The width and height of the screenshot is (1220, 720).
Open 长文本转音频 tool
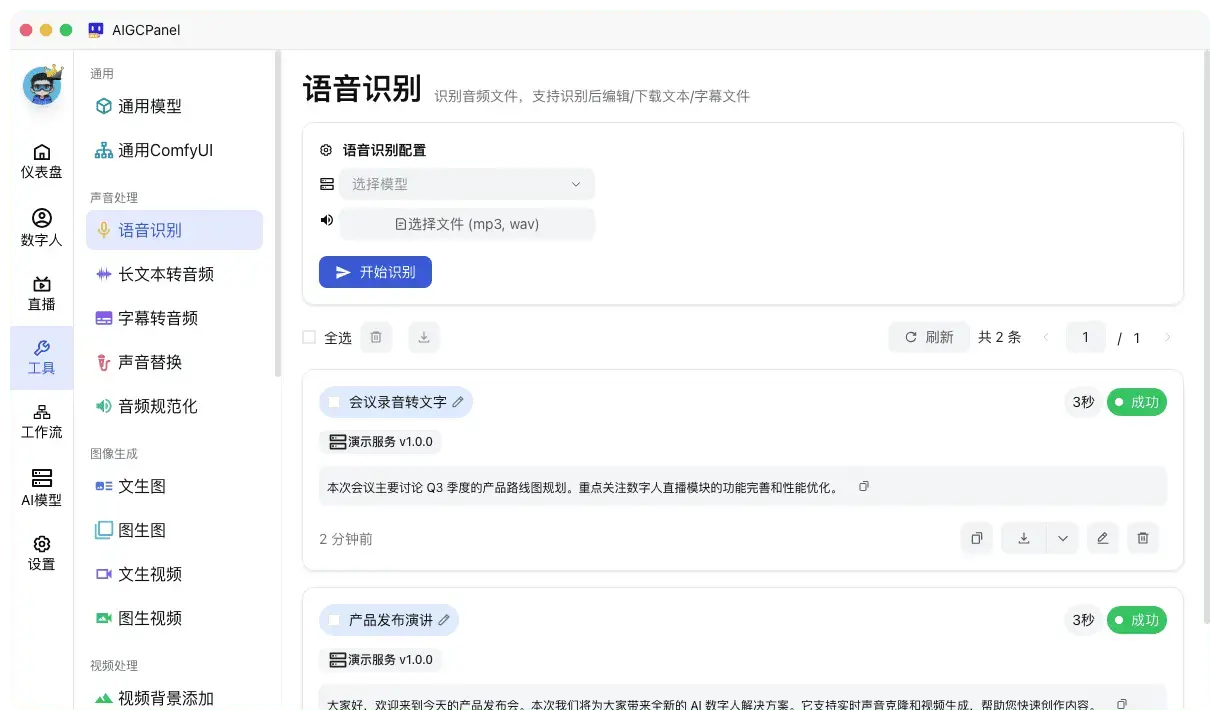tap(174, 274)
